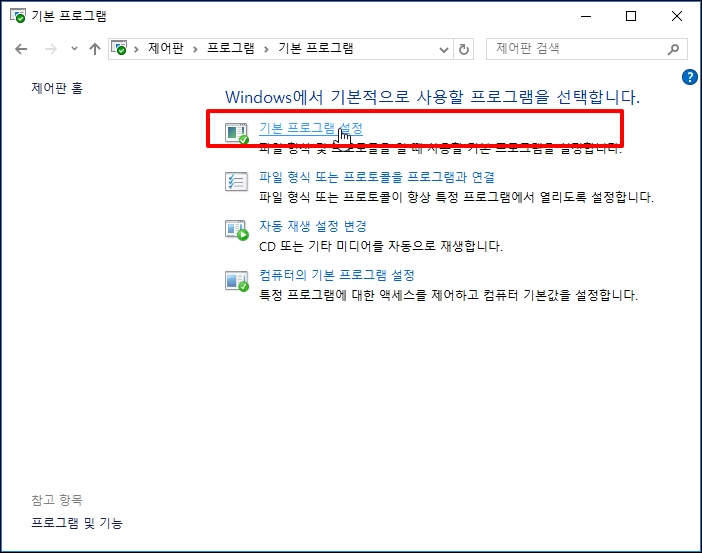The height and width of the screenshot is (553, 702).
Task: Click the 컴퓨터의 기본 프로그램 설정 icon
Action: point(236,280)
